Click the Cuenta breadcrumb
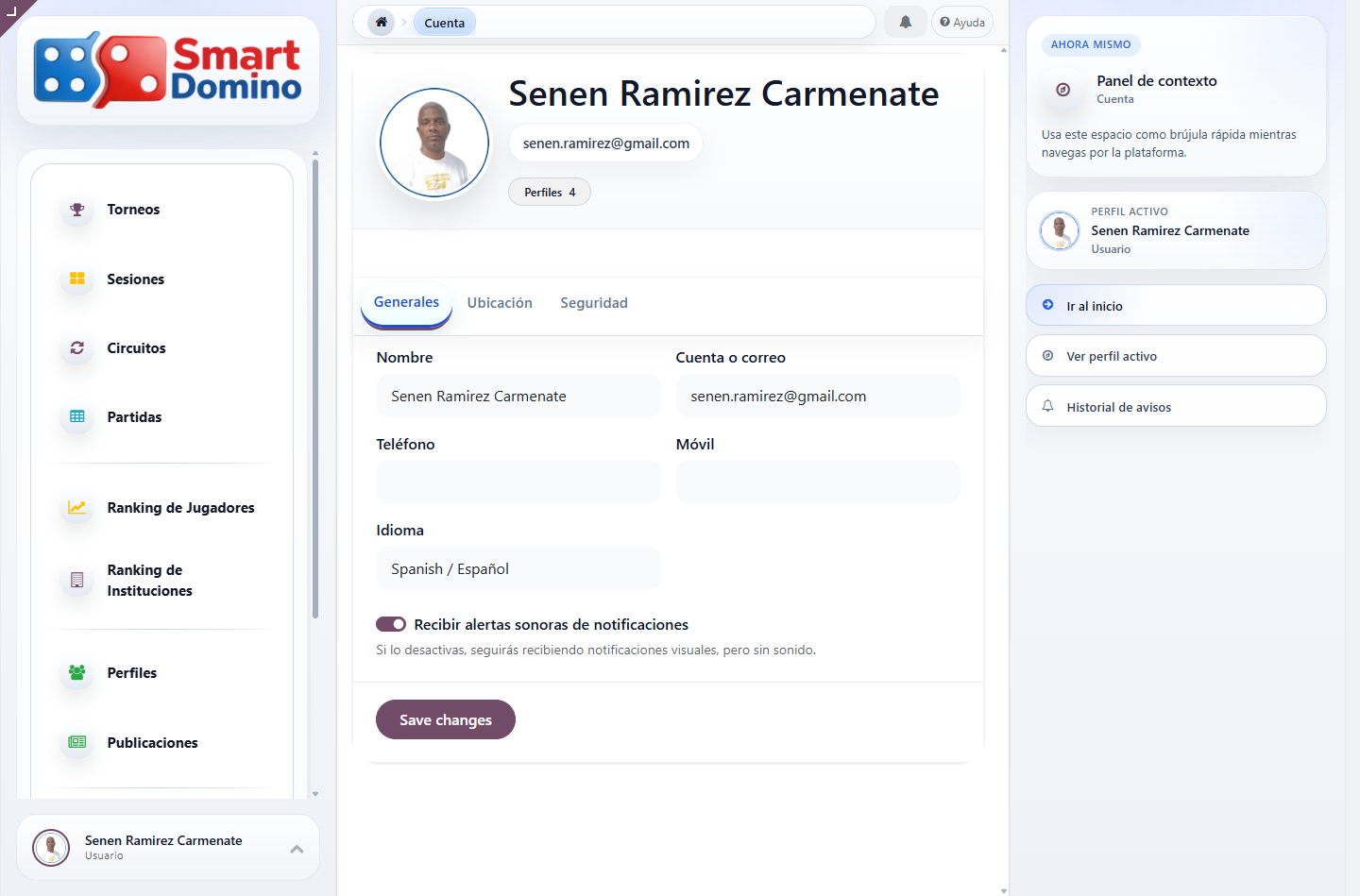 coord(445,23)
